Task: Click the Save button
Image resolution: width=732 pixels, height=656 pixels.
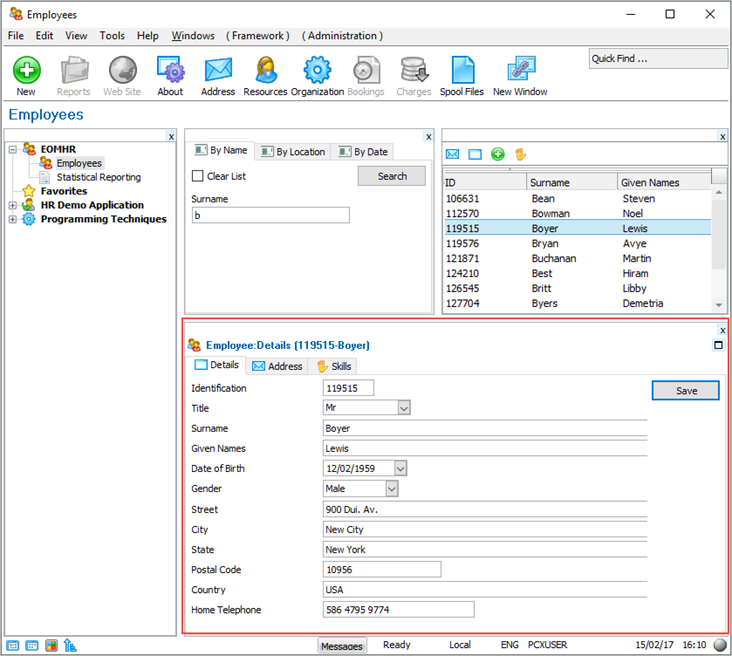Action: (686, 390)
